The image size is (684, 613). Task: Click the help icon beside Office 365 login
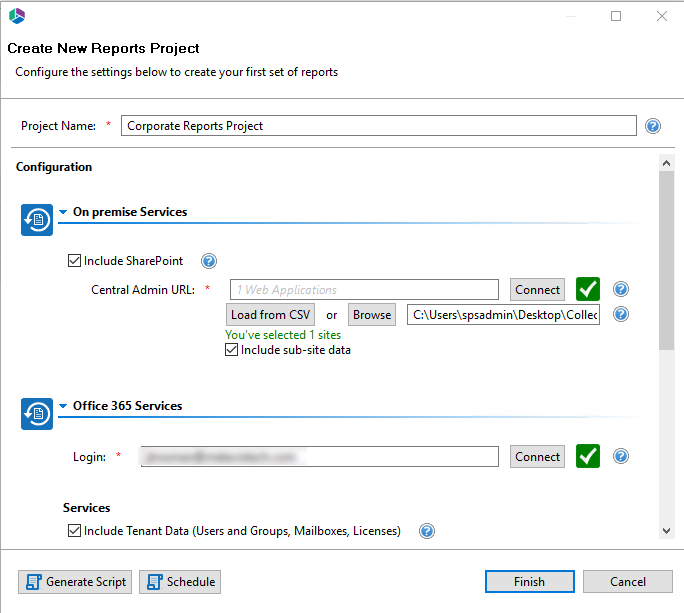pos(621,457)
